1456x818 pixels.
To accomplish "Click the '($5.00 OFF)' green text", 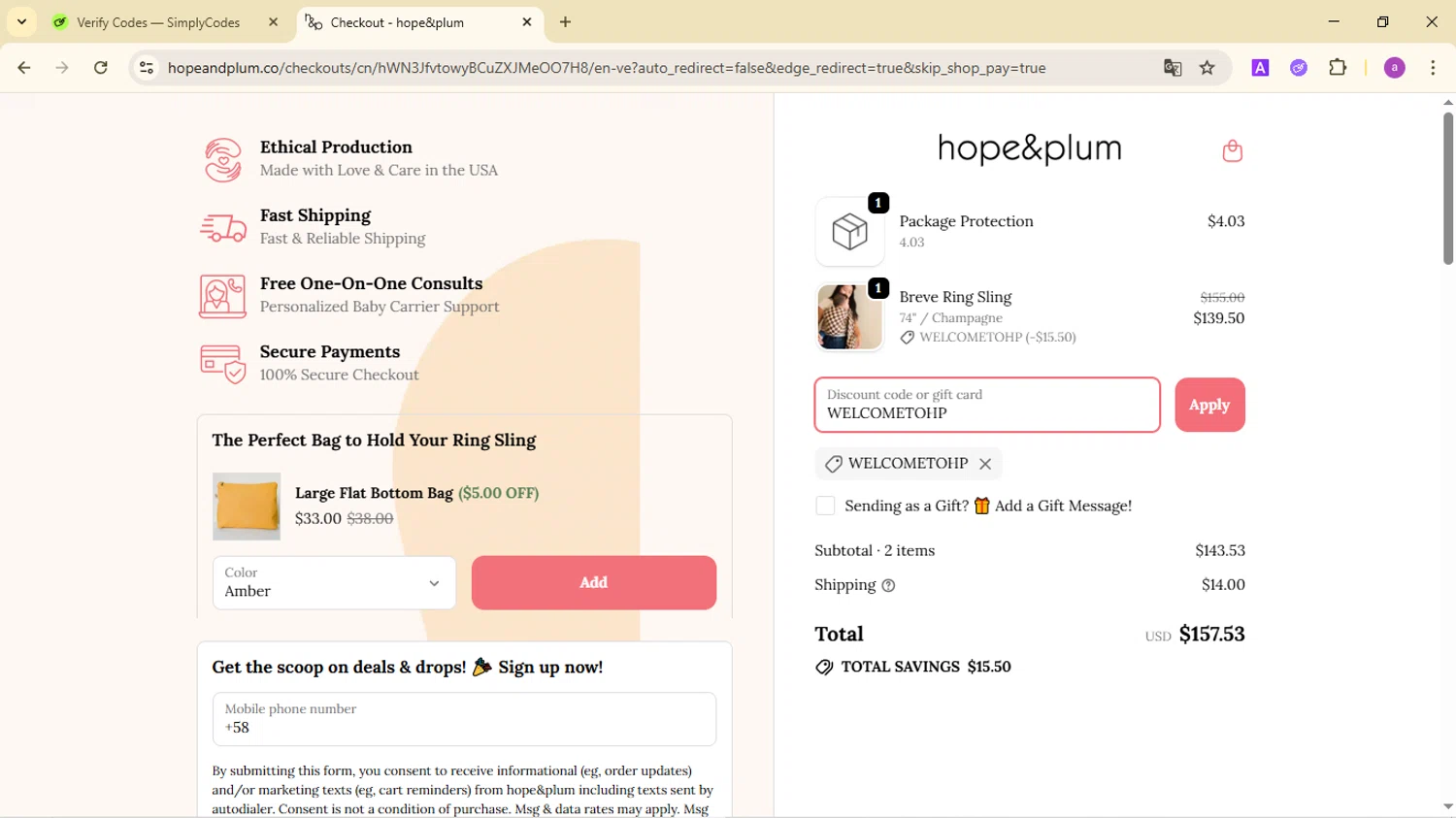I will coord(498,493).
